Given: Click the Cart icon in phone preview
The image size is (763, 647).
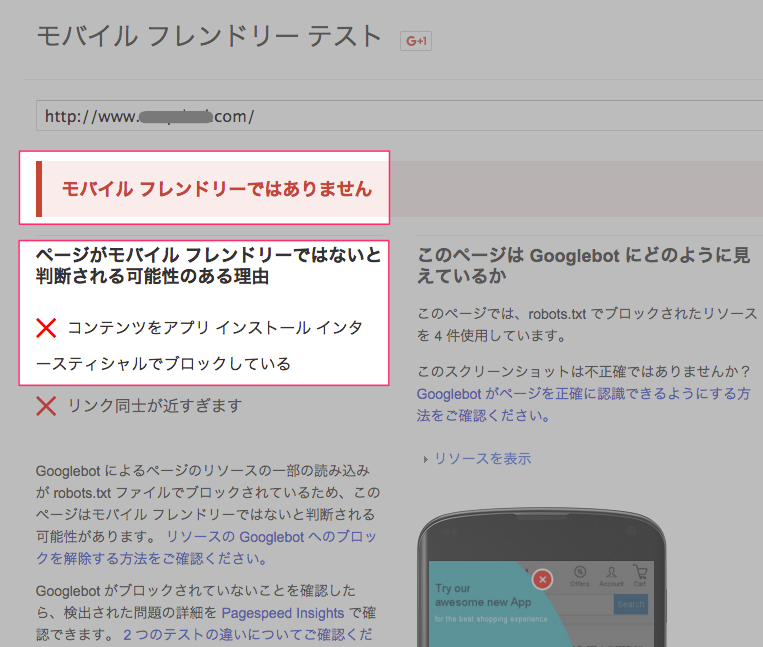Looking at the screenshot, I should [x=640, y=575].
